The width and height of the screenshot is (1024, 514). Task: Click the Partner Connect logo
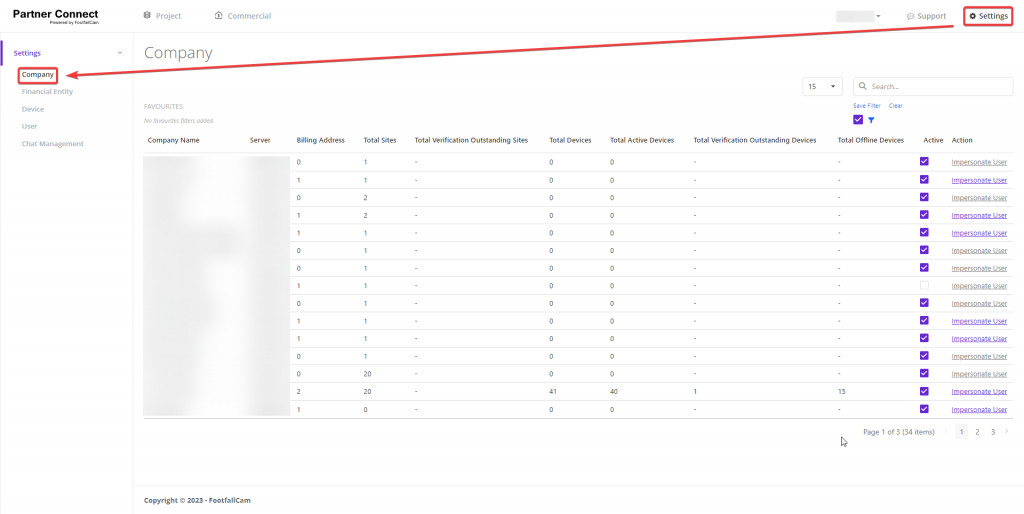[x=55, y=16]
